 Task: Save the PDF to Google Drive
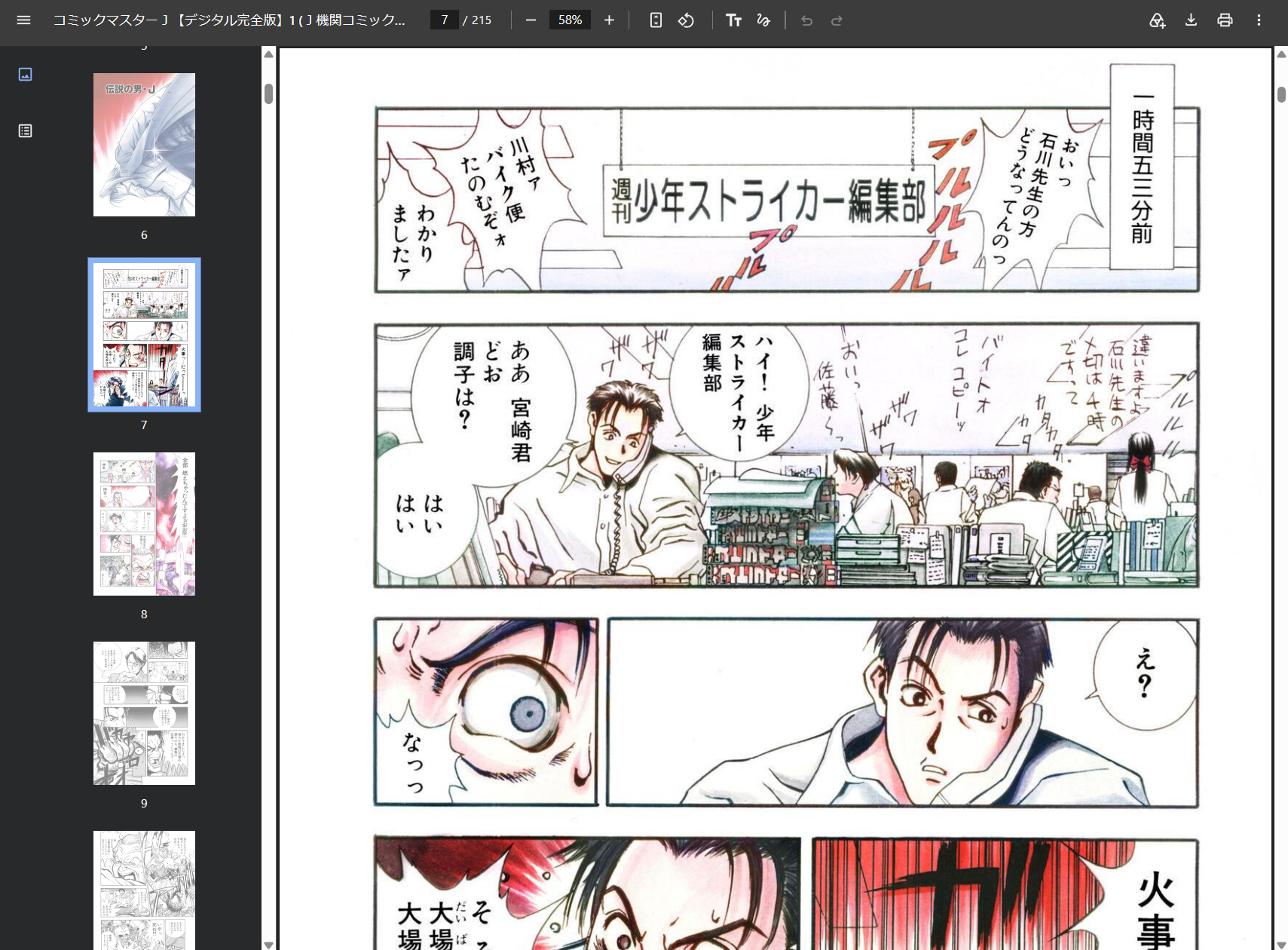1157,20
